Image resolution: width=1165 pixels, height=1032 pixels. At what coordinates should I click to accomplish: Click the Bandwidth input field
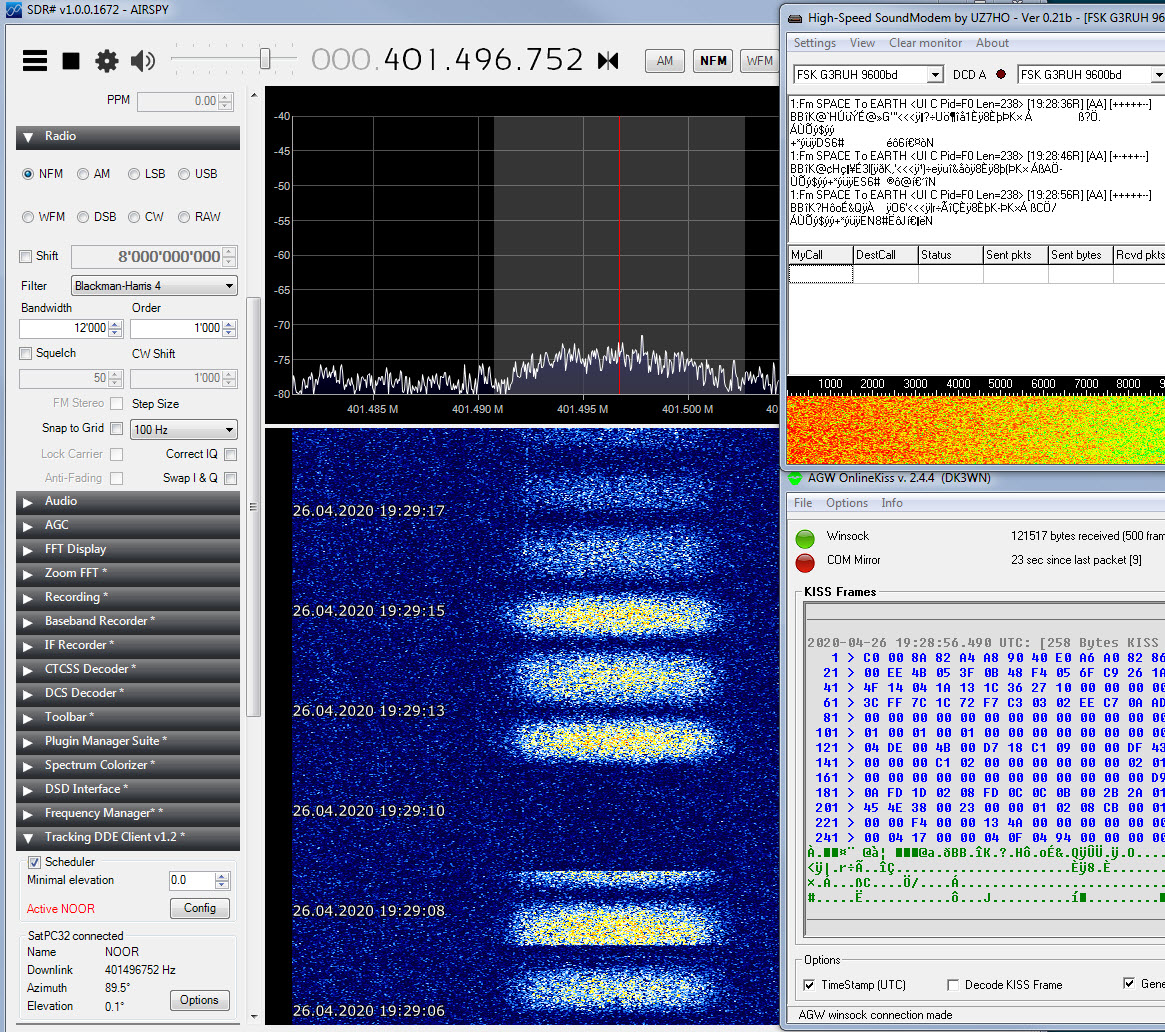pos(71,328)
